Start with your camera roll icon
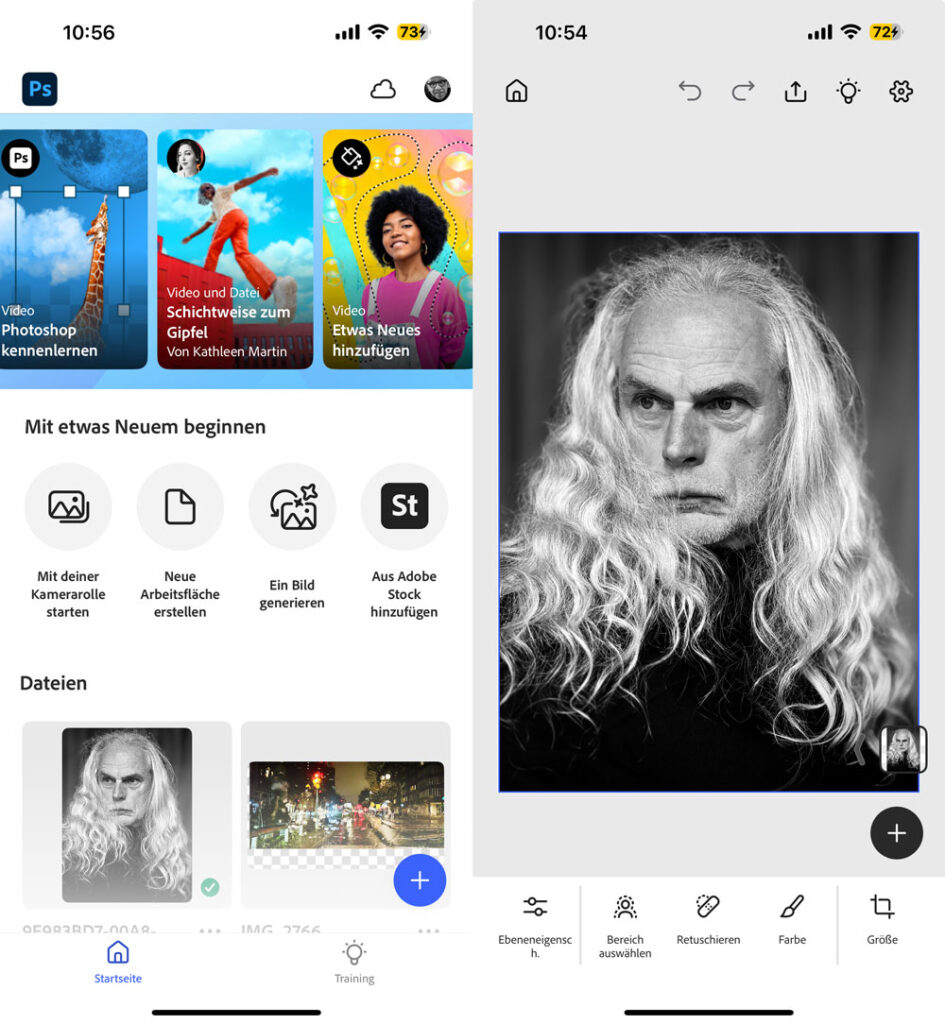The height and width of the screenshot is (1024, 945). pyautogui.click(x=68, y=506)
